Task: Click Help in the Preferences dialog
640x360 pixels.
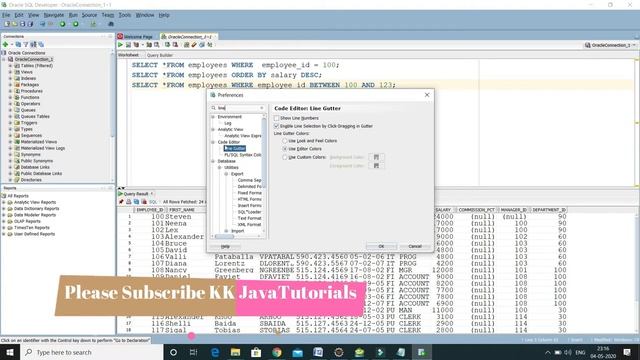Action: pyautogui.click(x=225, y=247)
